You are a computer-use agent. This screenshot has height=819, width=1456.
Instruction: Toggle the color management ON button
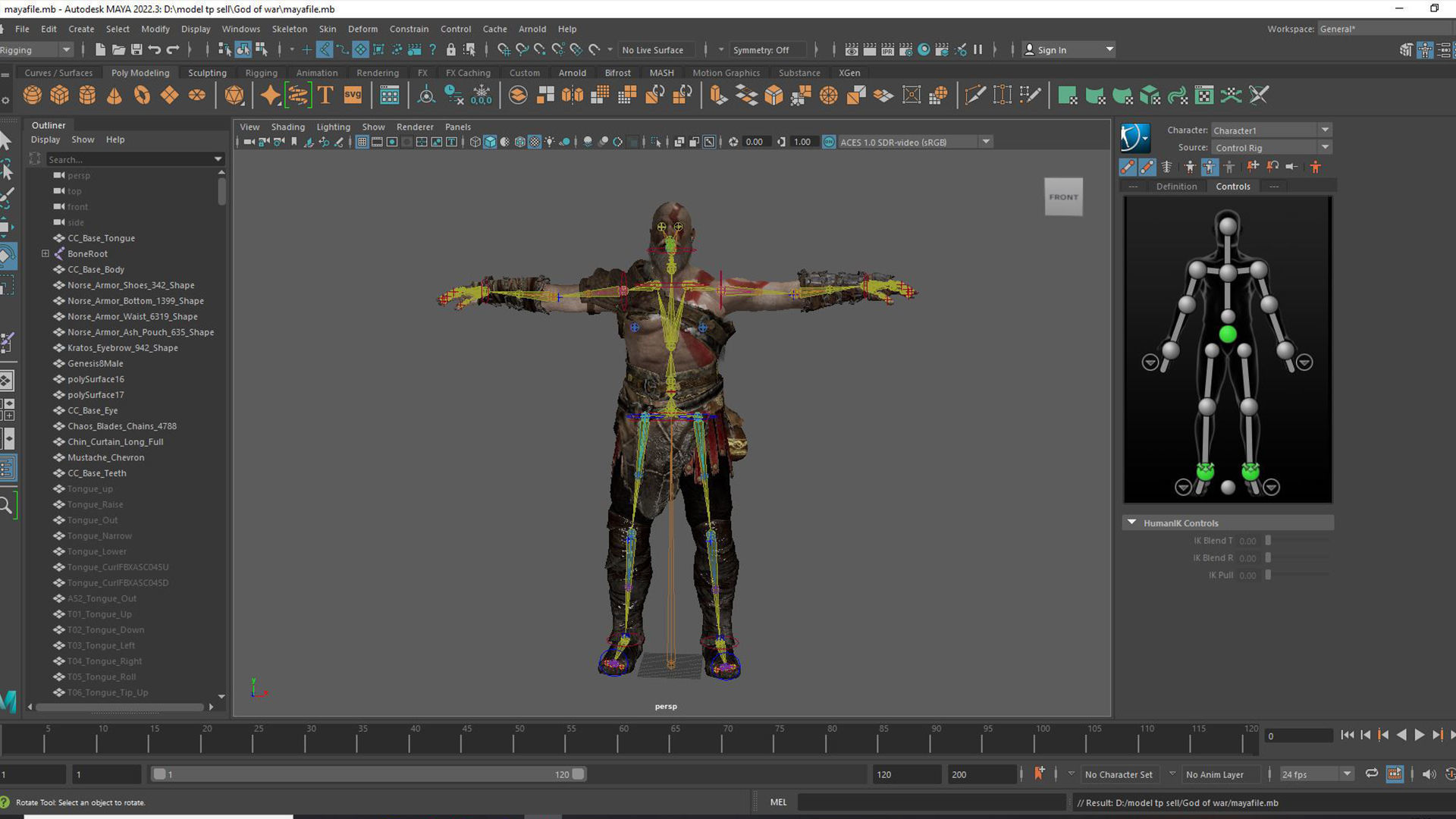tap(829, 142)
